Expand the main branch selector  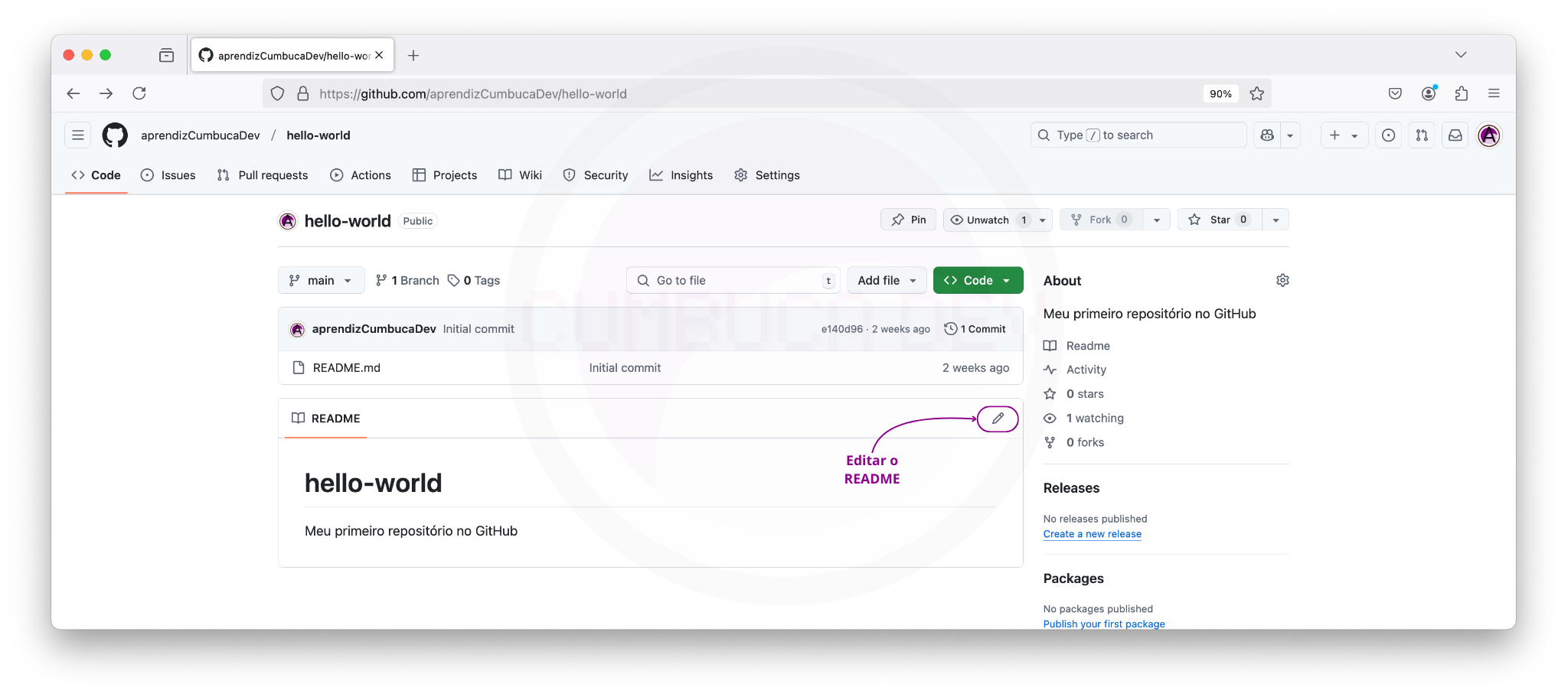[x=321, y=280]
